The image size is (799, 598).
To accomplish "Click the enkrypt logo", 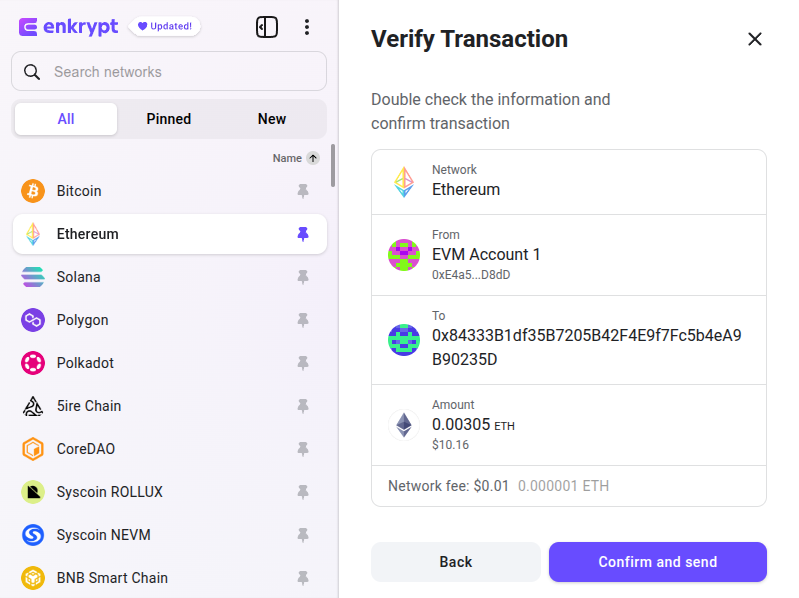I will (70, 27).
